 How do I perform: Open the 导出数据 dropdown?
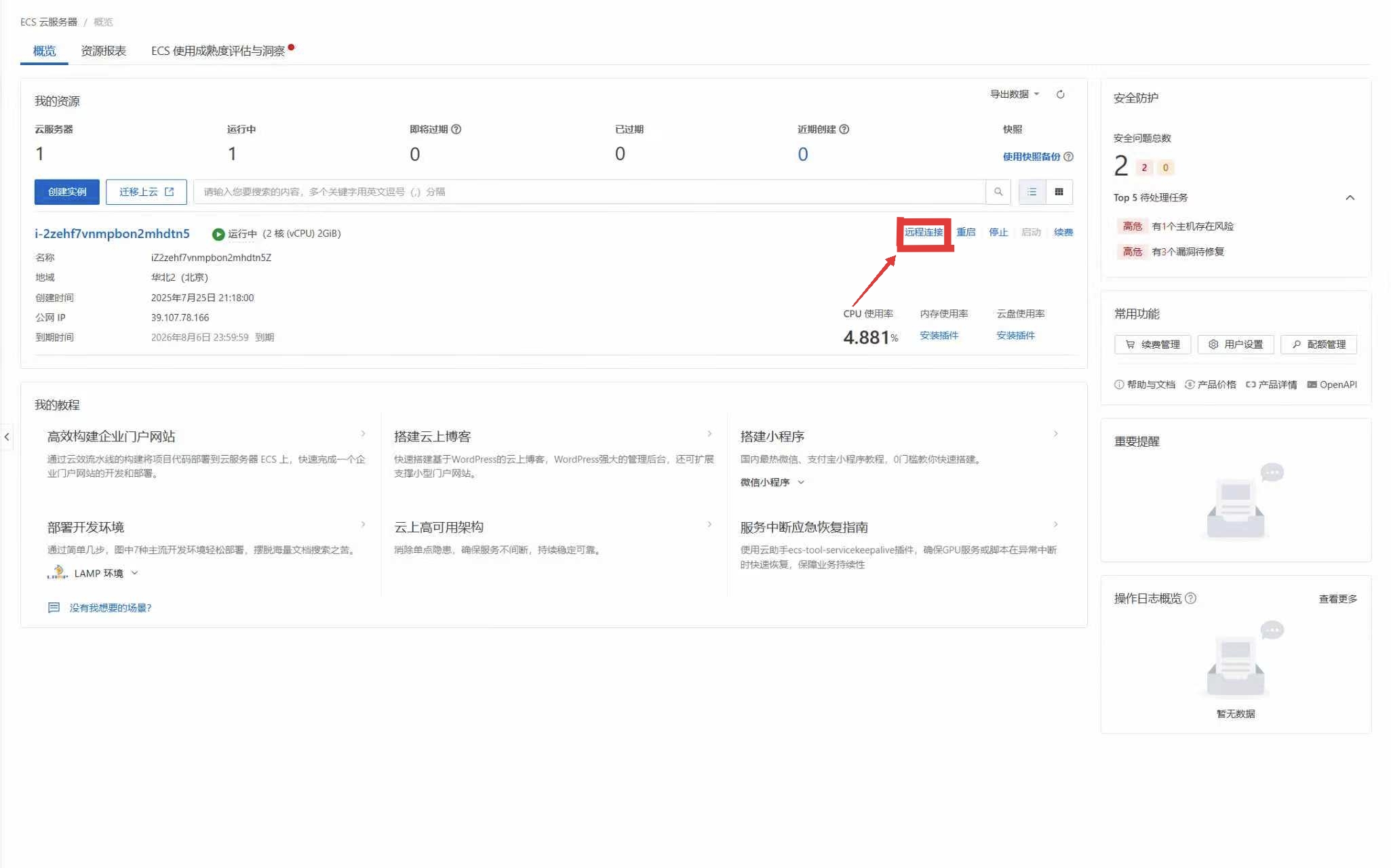tap(1014, 94)
